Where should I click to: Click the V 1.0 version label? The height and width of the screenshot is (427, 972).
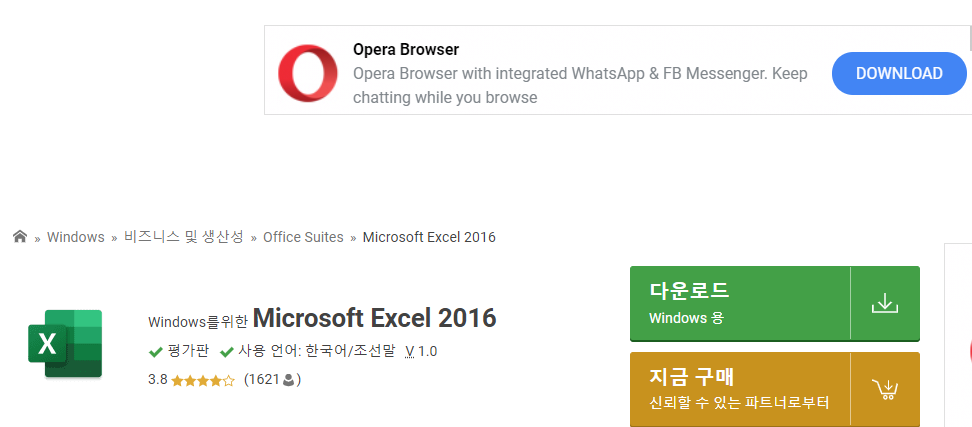click(x=421, y=352)
